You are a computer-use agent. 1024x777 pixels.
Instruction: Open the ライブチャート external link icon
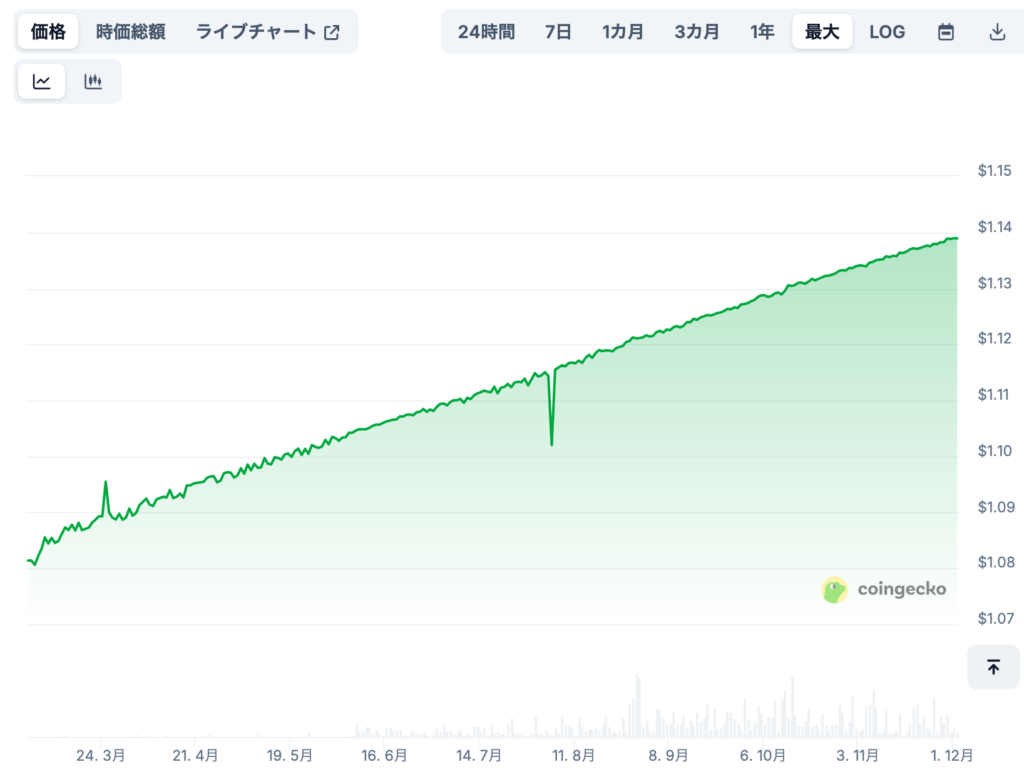click(x=331, y=31)
